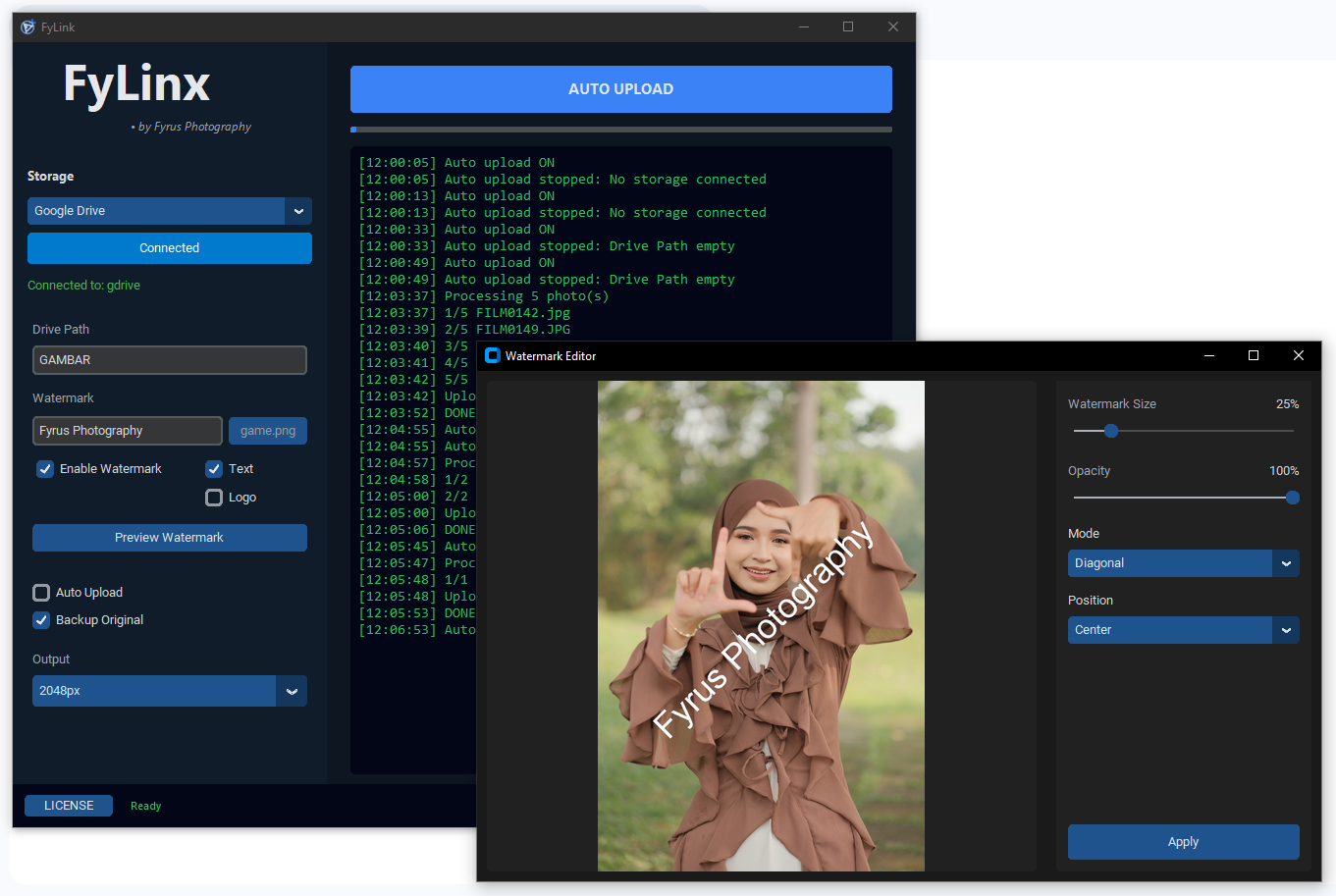This screenshot has width=1336, height=896.
Task: Toggle the Text watermark checkbox
Action: point(214,469)
